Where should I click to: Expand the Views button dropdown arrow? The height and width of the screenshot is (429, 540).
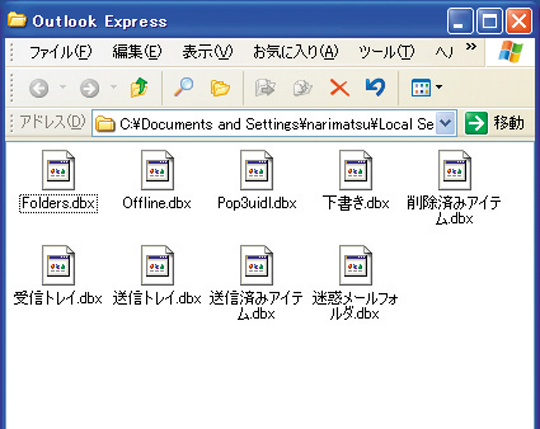[439, 87]
